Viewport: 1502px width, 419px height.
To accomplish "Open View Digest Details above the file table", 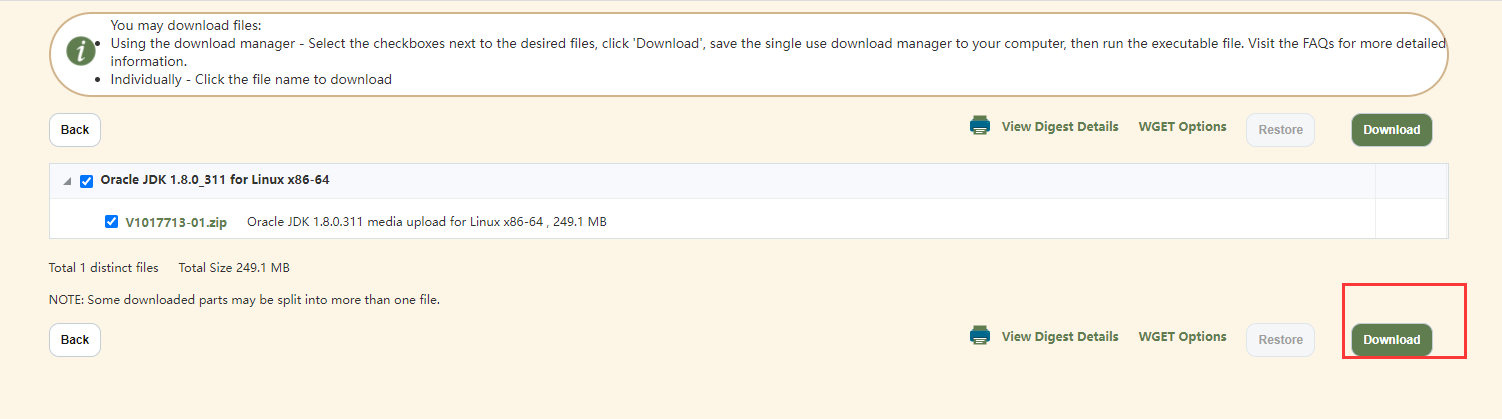I will coord(1060,127).
